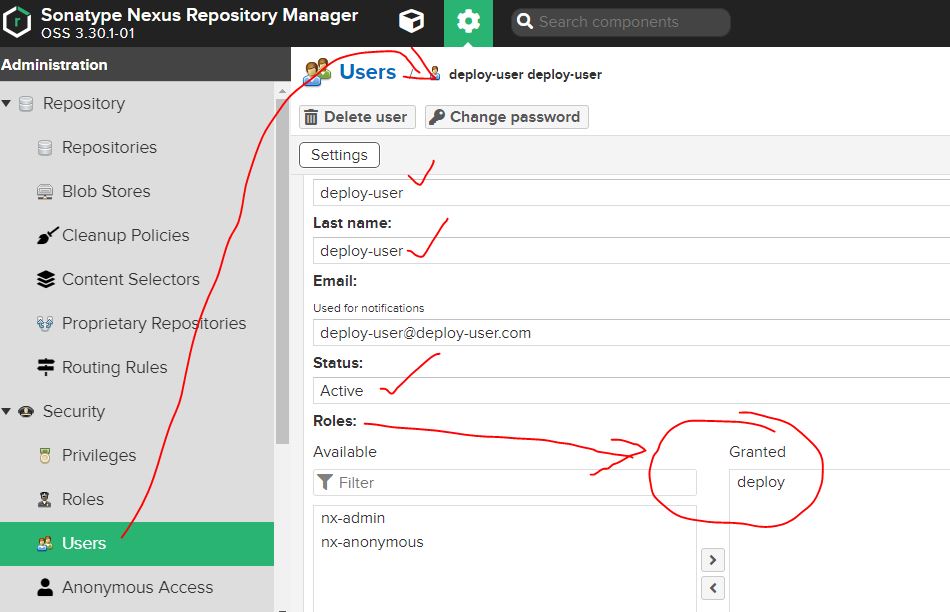The width and height of the screenshot is (950, 612).
Task: Click the Security section icon
Action: point(26,411)
